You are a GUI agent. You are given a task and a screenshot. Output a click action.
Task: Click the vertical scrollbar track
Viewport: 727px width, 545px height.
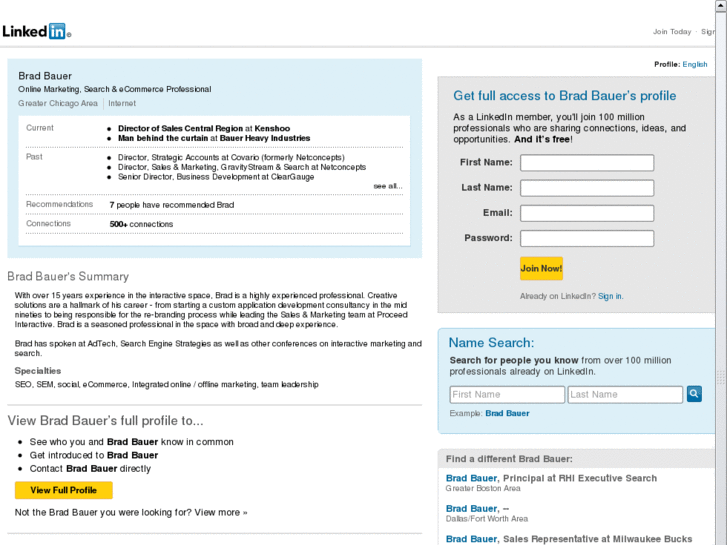pyautogui.click(x=721, y=278)
